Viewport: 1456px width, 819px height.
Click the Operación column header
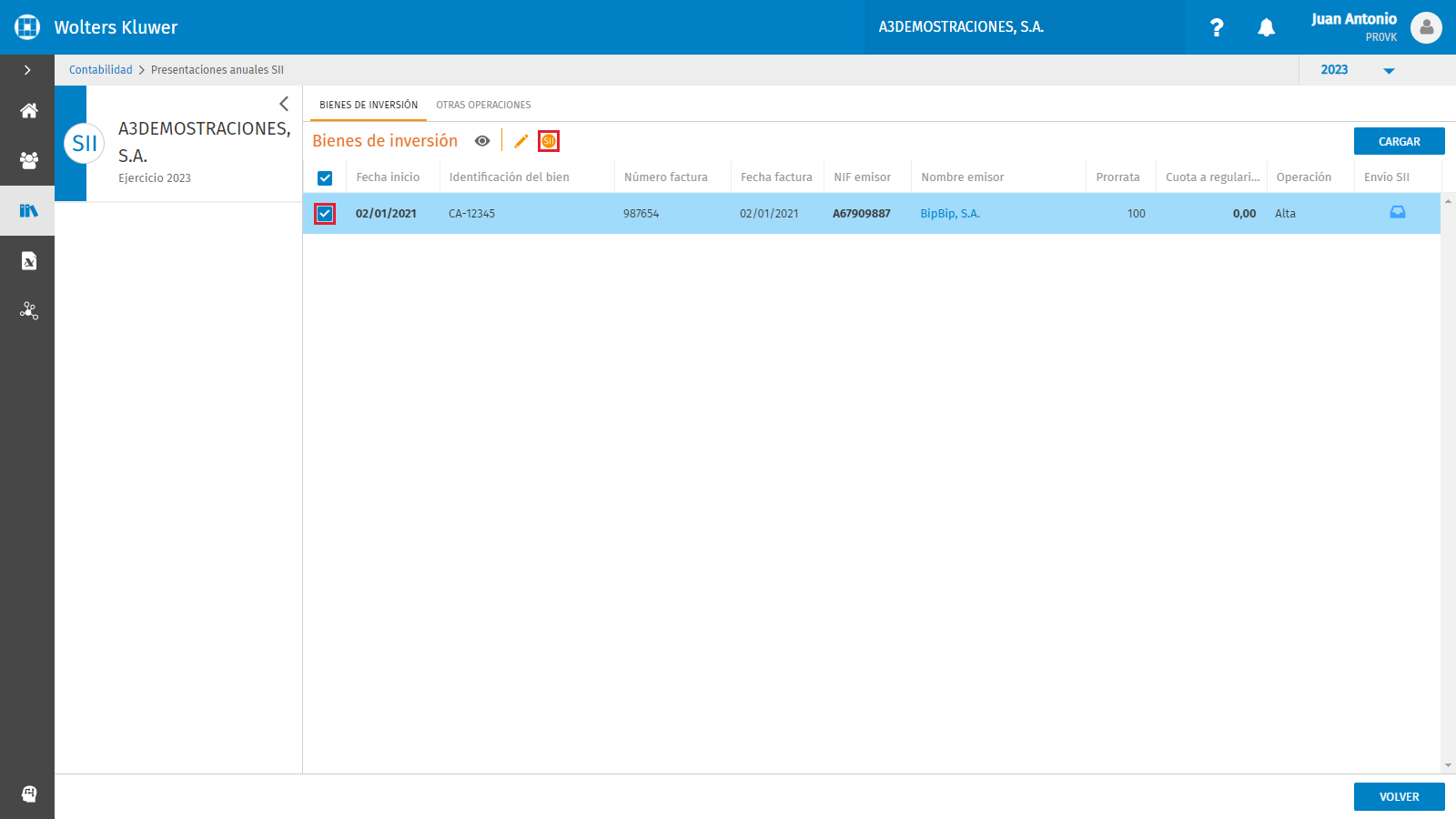(1304, 177)
